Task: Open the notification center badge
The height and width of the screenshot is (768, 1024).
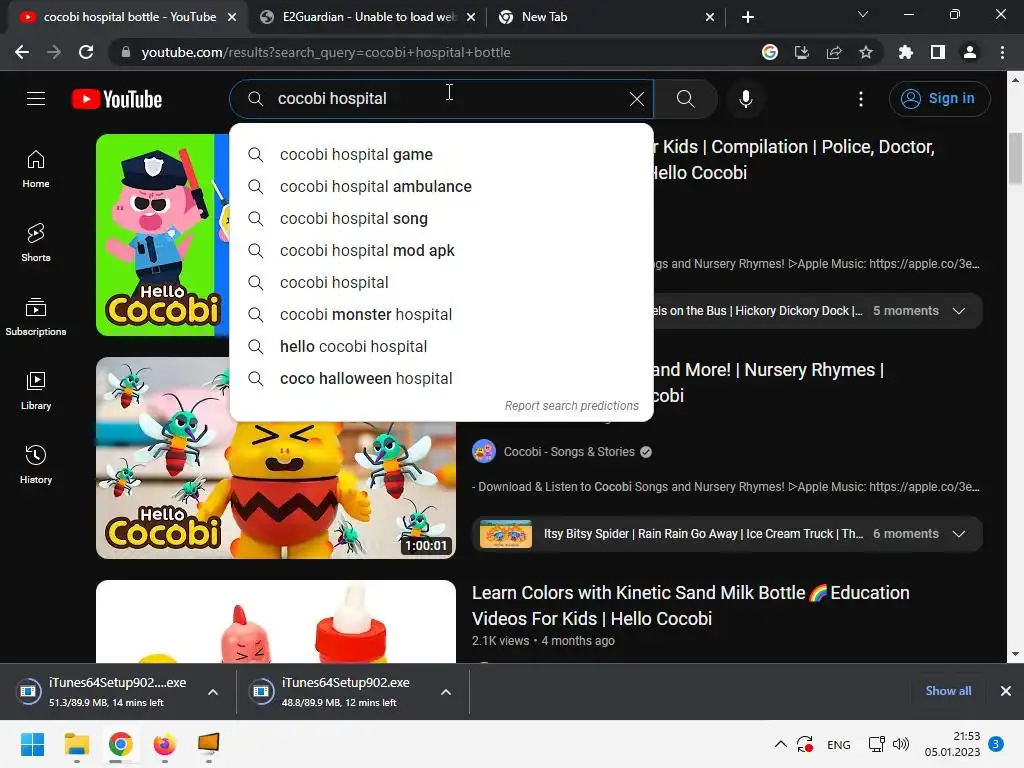Action: (996, 744)
